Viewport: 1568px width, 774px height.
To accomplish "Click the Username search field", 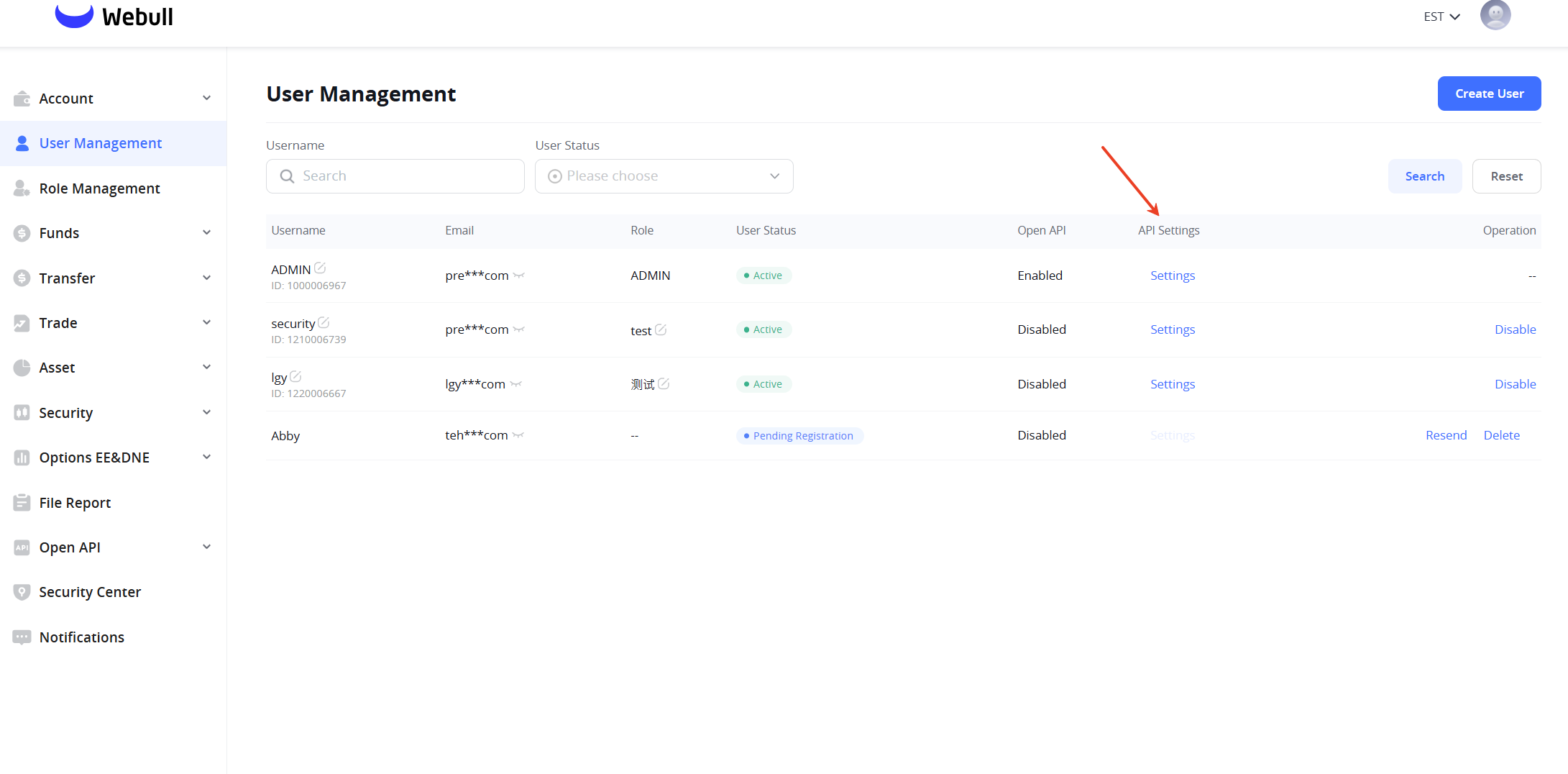I will 395,176.
